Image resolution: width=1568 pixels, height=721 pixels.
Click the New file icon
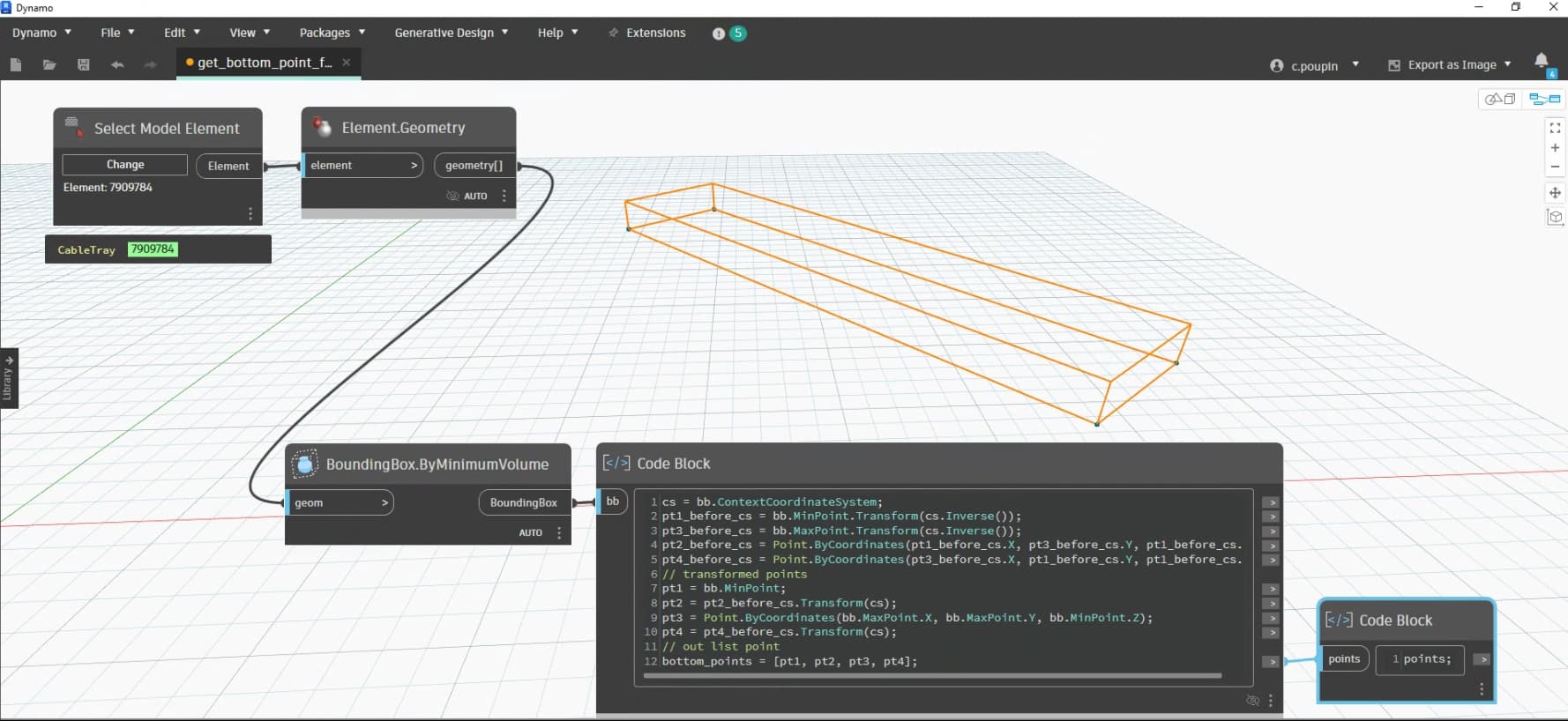[15, 64]
